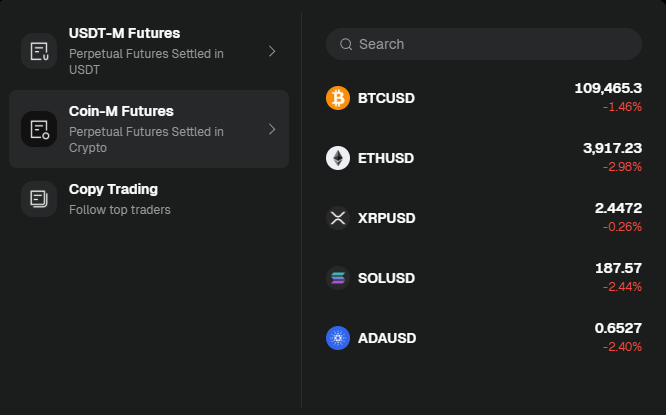This screenshot has width=666, height=415.
Task: Click the Ethereum coin icon
Action: click(338, 158)
